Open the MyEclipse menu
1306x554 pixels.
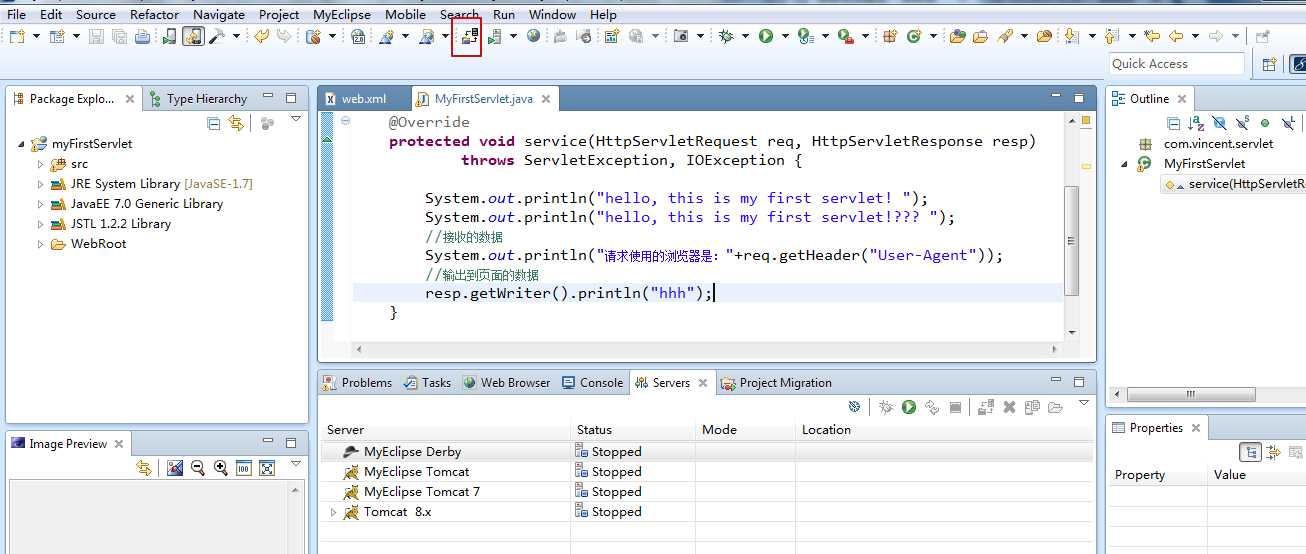point(342,14)
